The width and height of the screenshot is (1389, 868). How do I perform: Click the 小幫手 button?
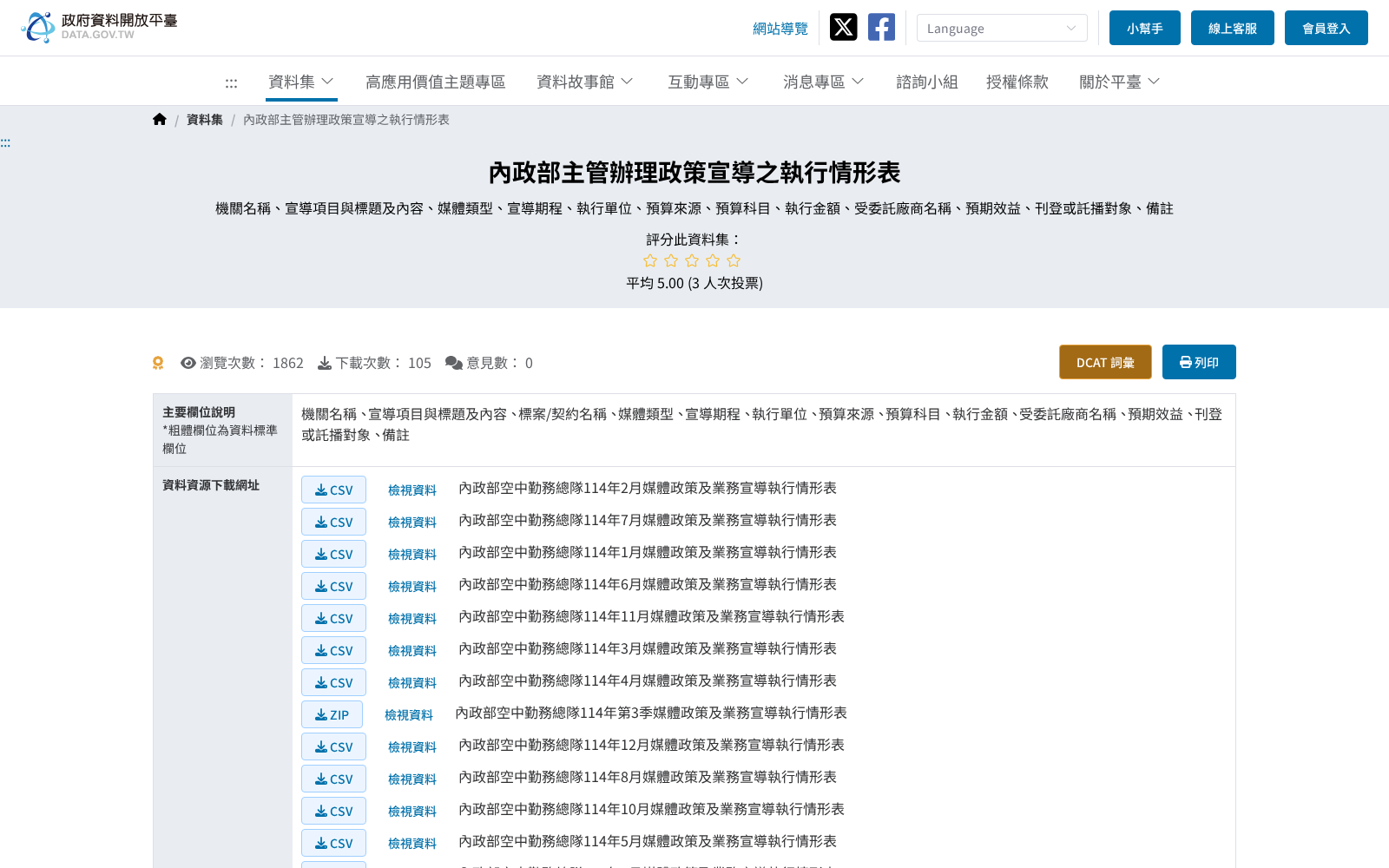click(x=1144, y=28)
